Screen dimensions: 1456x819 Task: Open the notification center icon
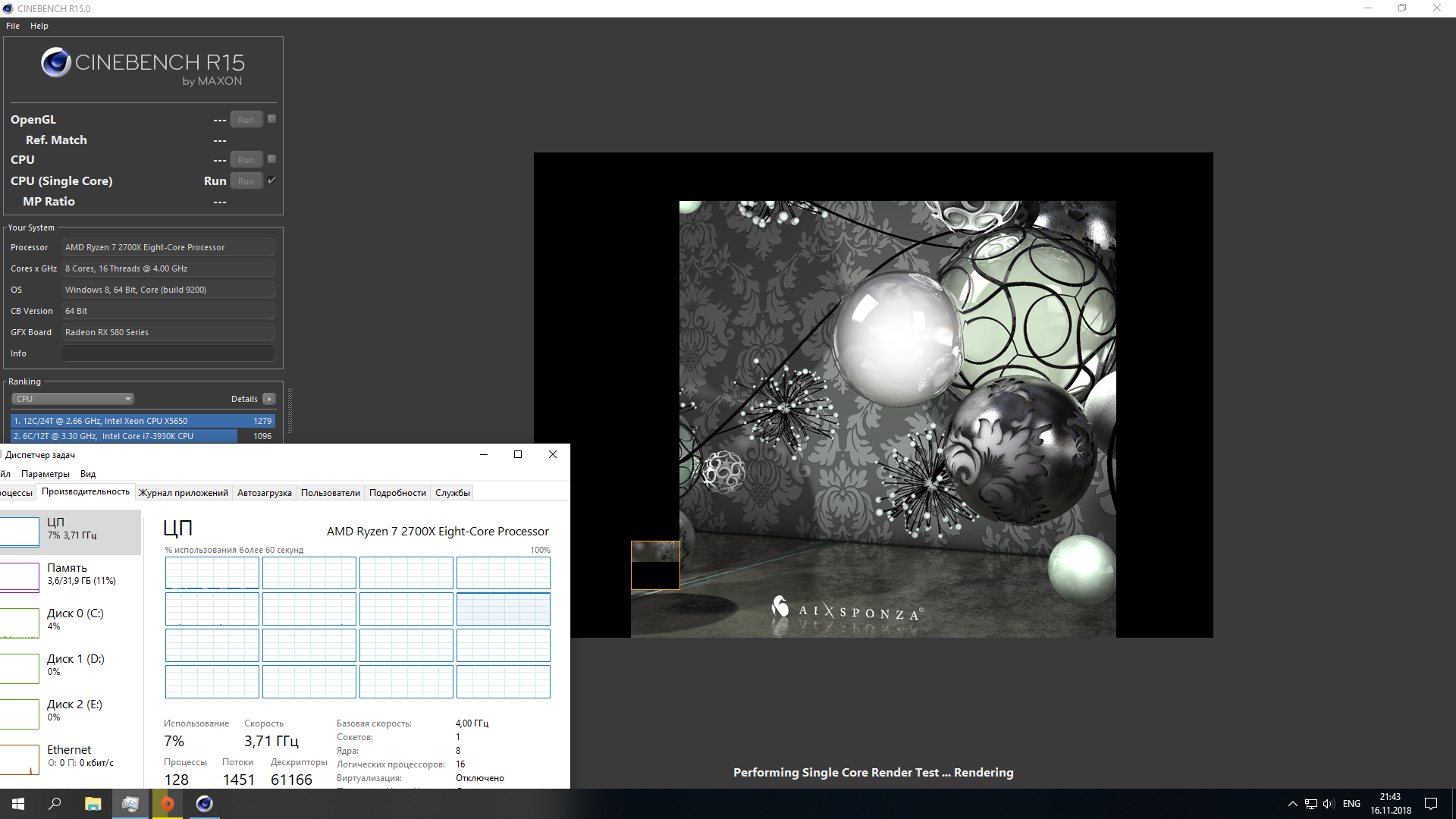click(1431, 804)
